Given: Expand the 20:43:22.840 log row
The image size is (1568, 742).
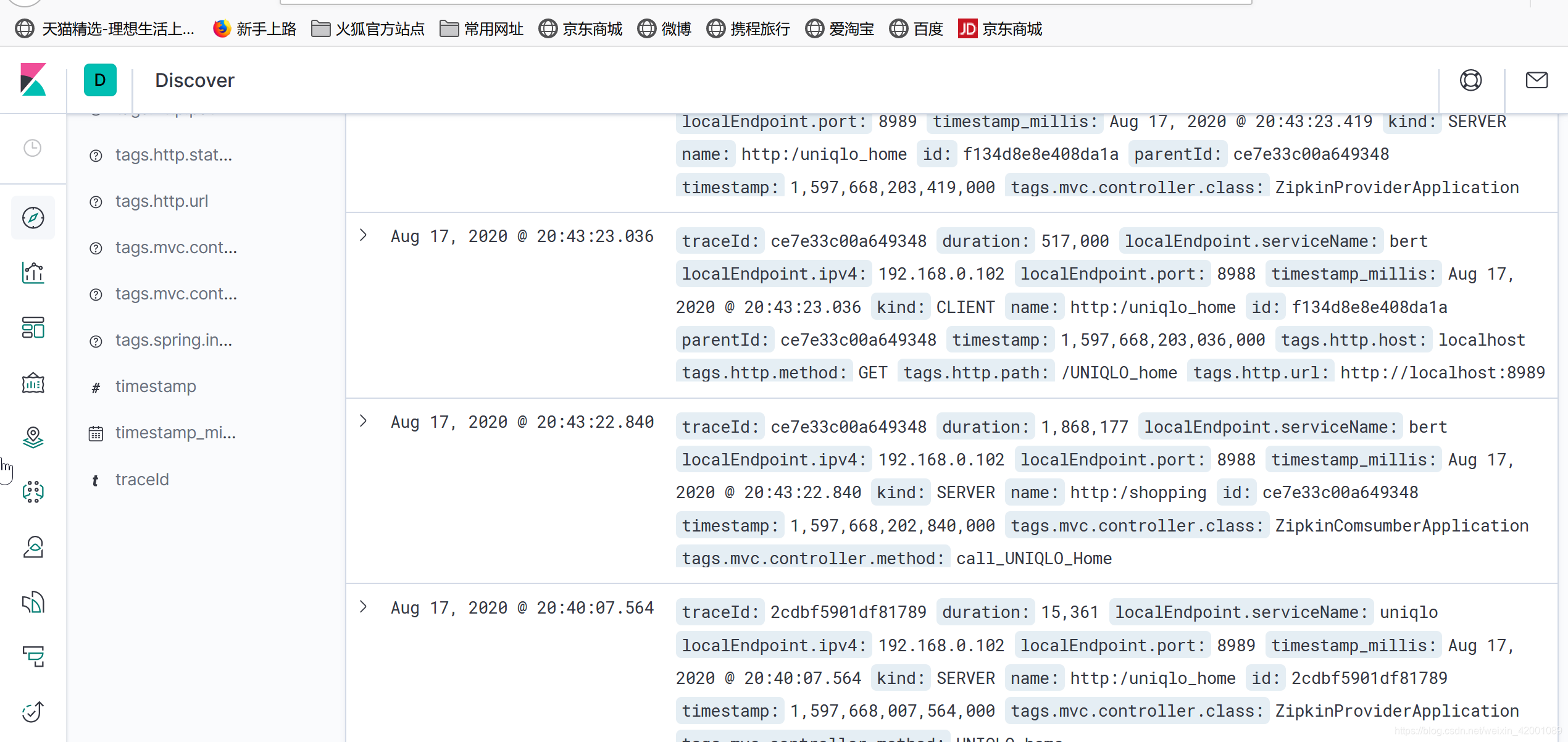Looking at the screenshot, I should 364,421.
